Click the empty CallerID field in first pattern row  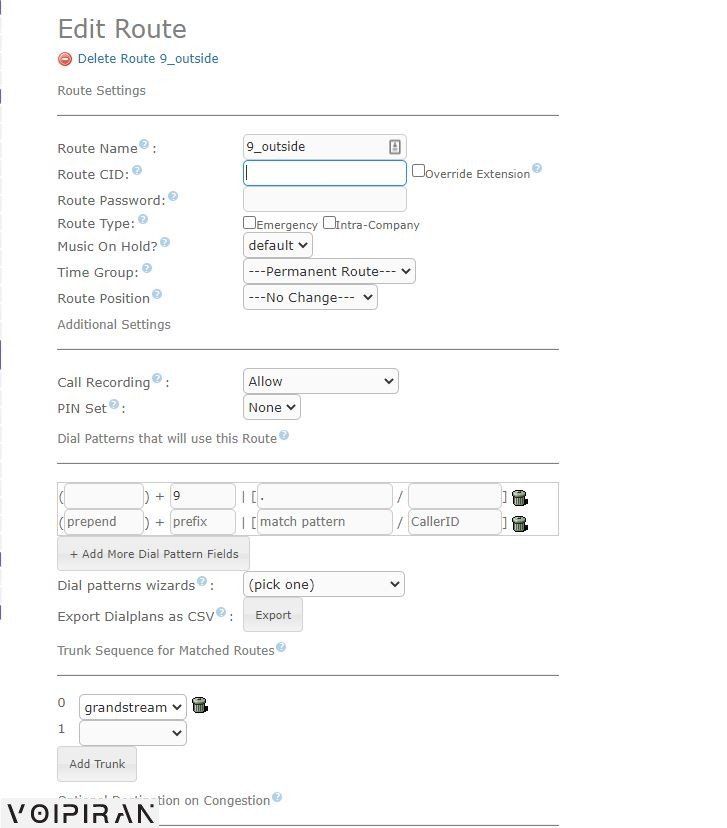(455, 496)
